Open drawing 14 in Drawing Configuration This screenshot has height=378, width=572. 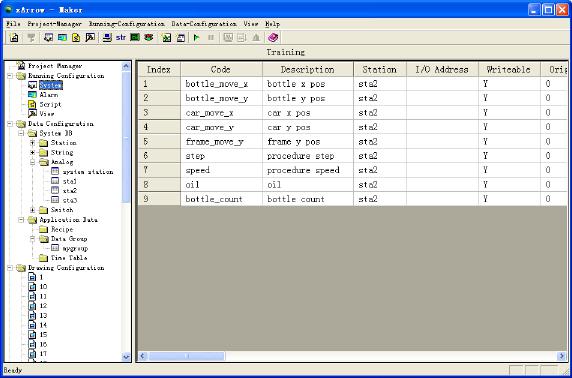[43, 325]
